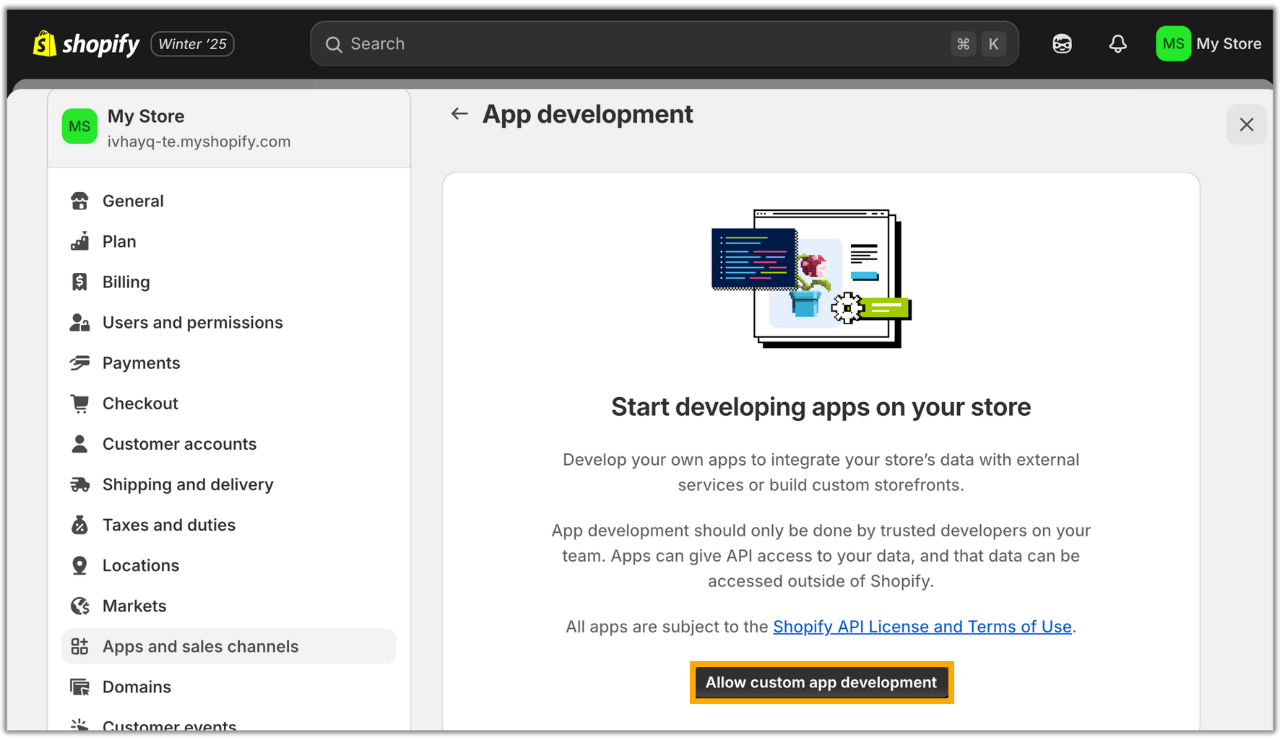Focus the Search input field
The height and width of the screenshot is (740, 1280).
pyautogui.click(x=664, y=44)
